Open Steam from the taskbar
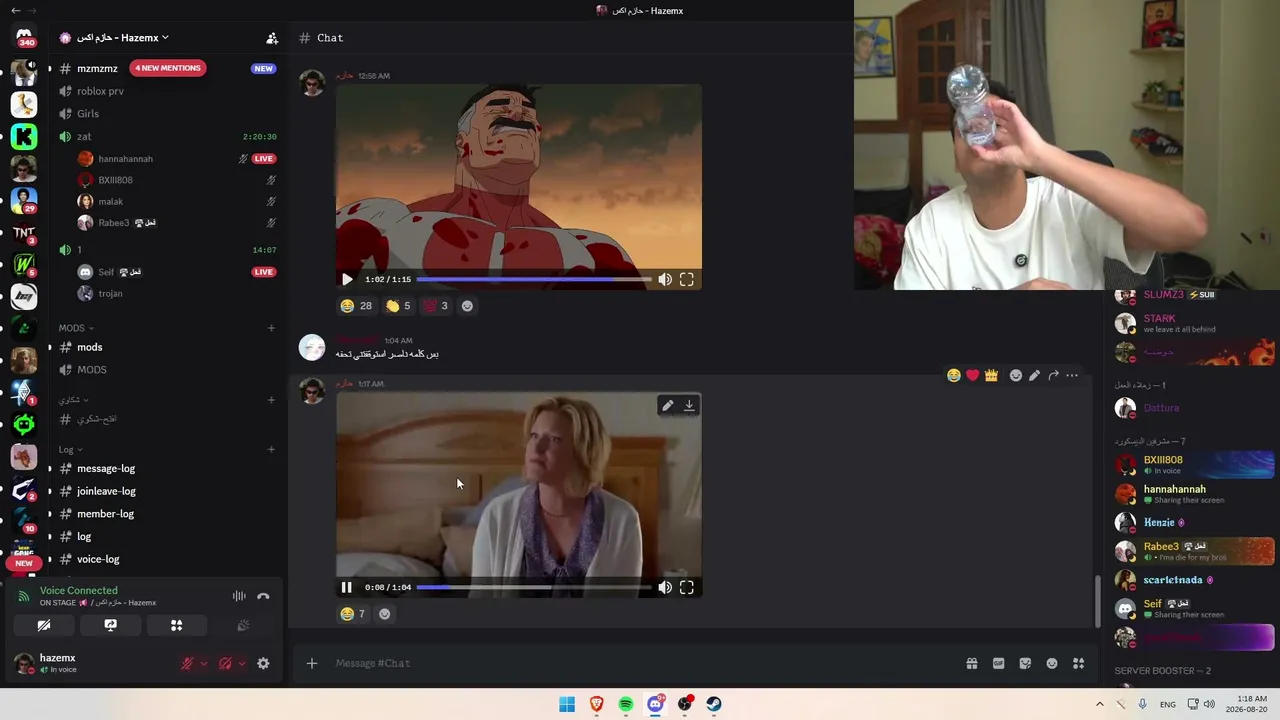The image size is (1280, 720). click(x=714, y=704)
